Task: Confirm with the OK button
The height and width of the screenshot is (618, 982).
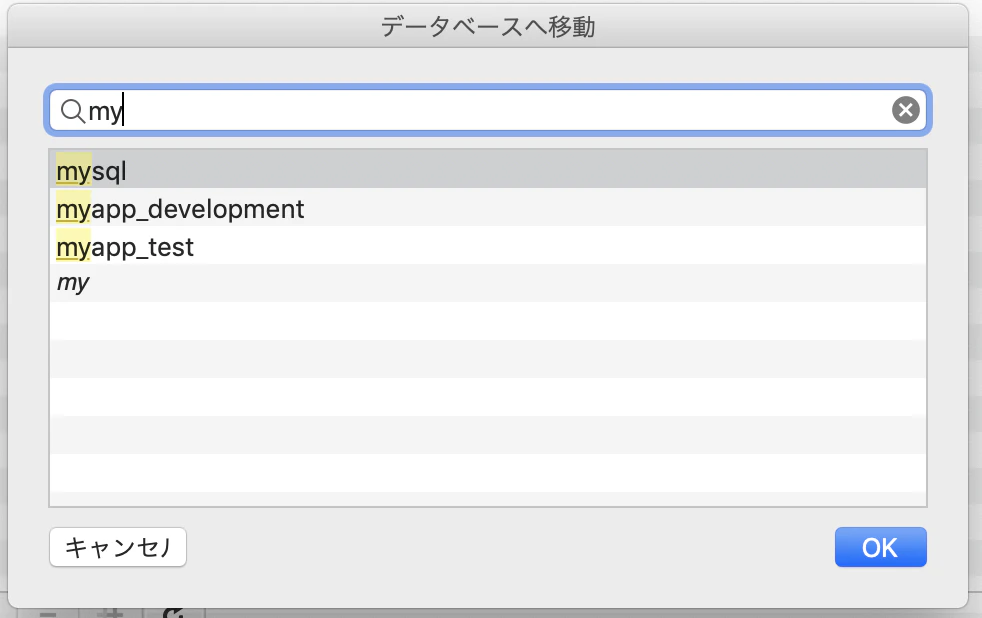Action: tap(881, 547)
